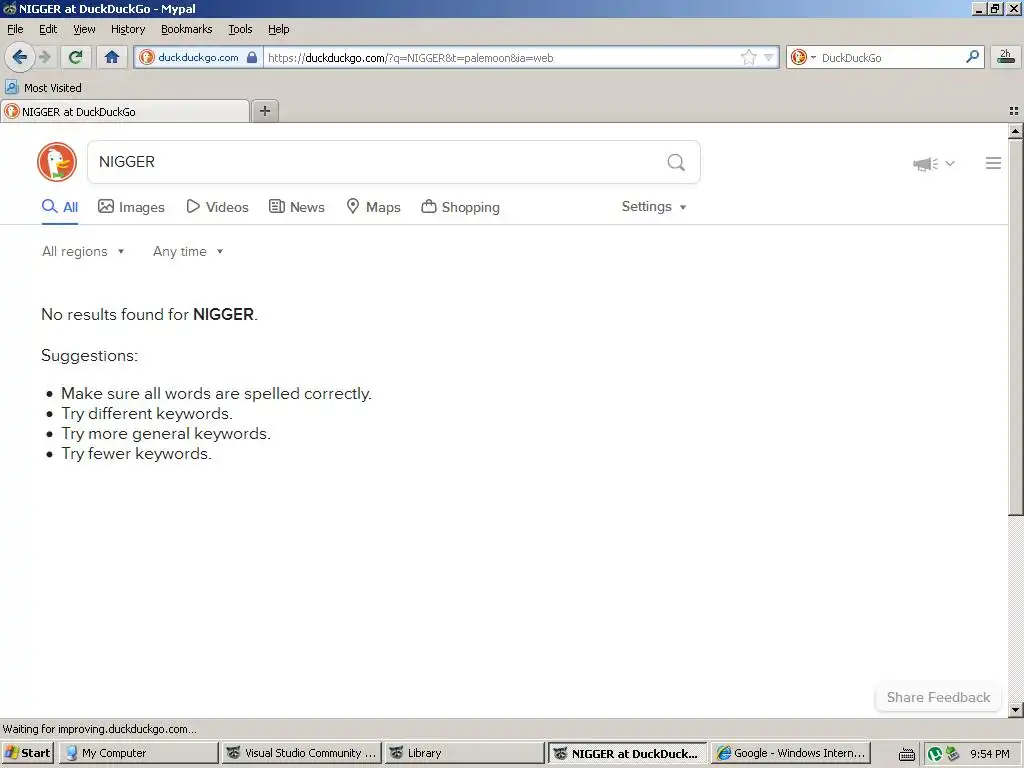The height and width of the screenshot is (768, 1024).
Task: Click the 'Suggestions:' heading text
Action: [x=89, y=355]
